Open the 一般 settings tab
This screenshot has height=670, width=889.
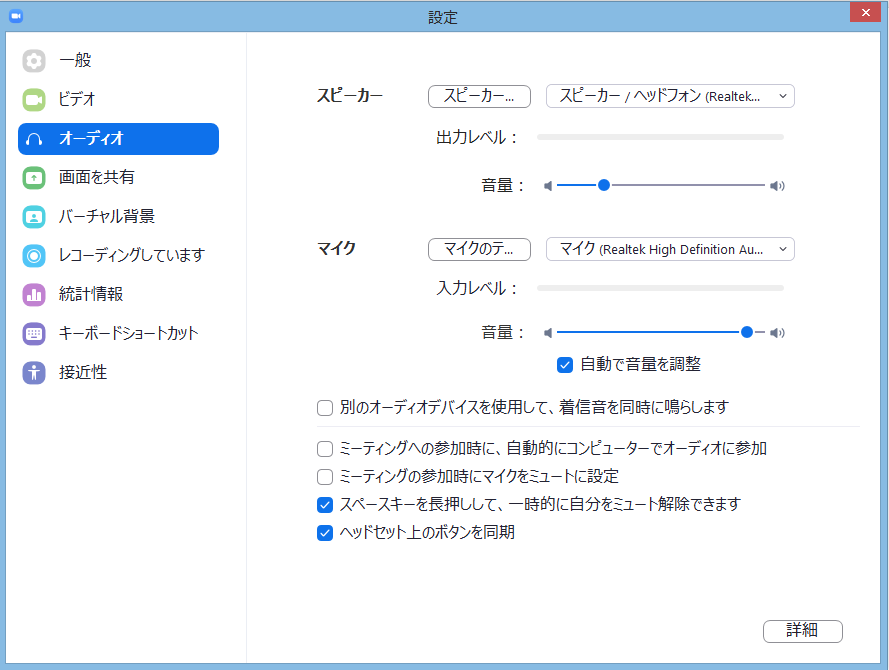118,61
